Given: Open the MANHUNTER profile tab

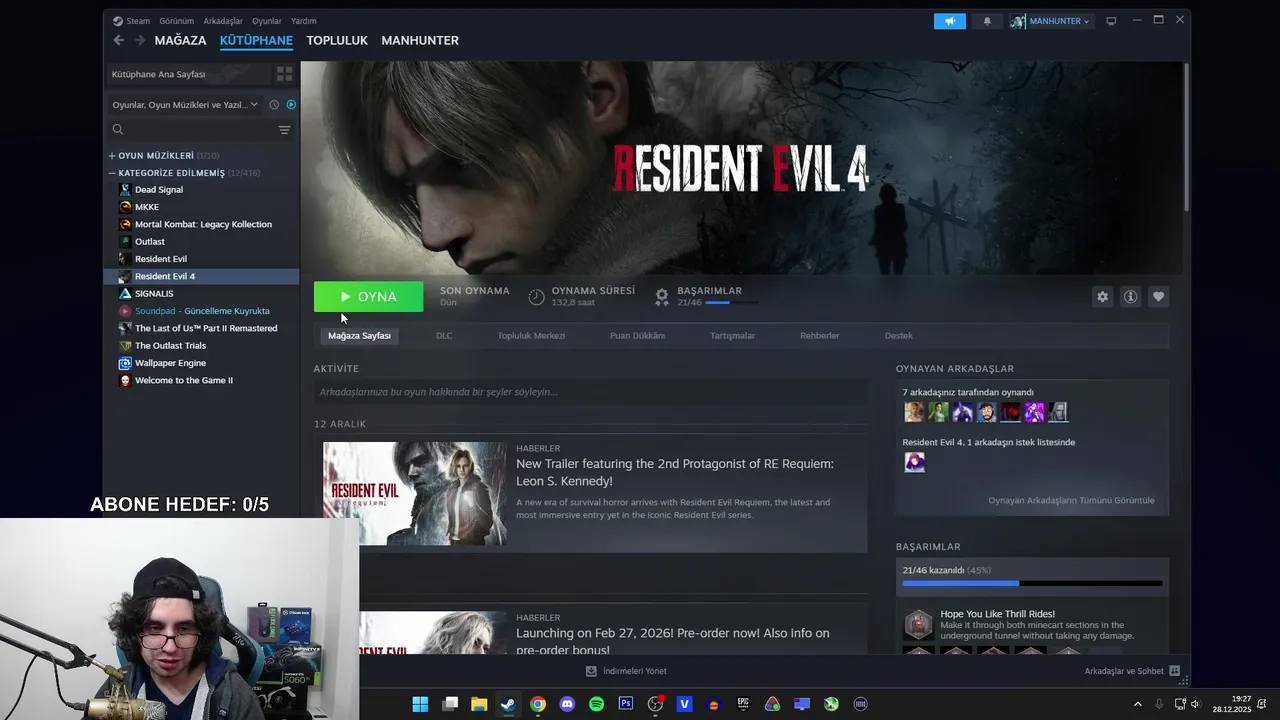Looking at the screenshot, I should click(420, 40).
